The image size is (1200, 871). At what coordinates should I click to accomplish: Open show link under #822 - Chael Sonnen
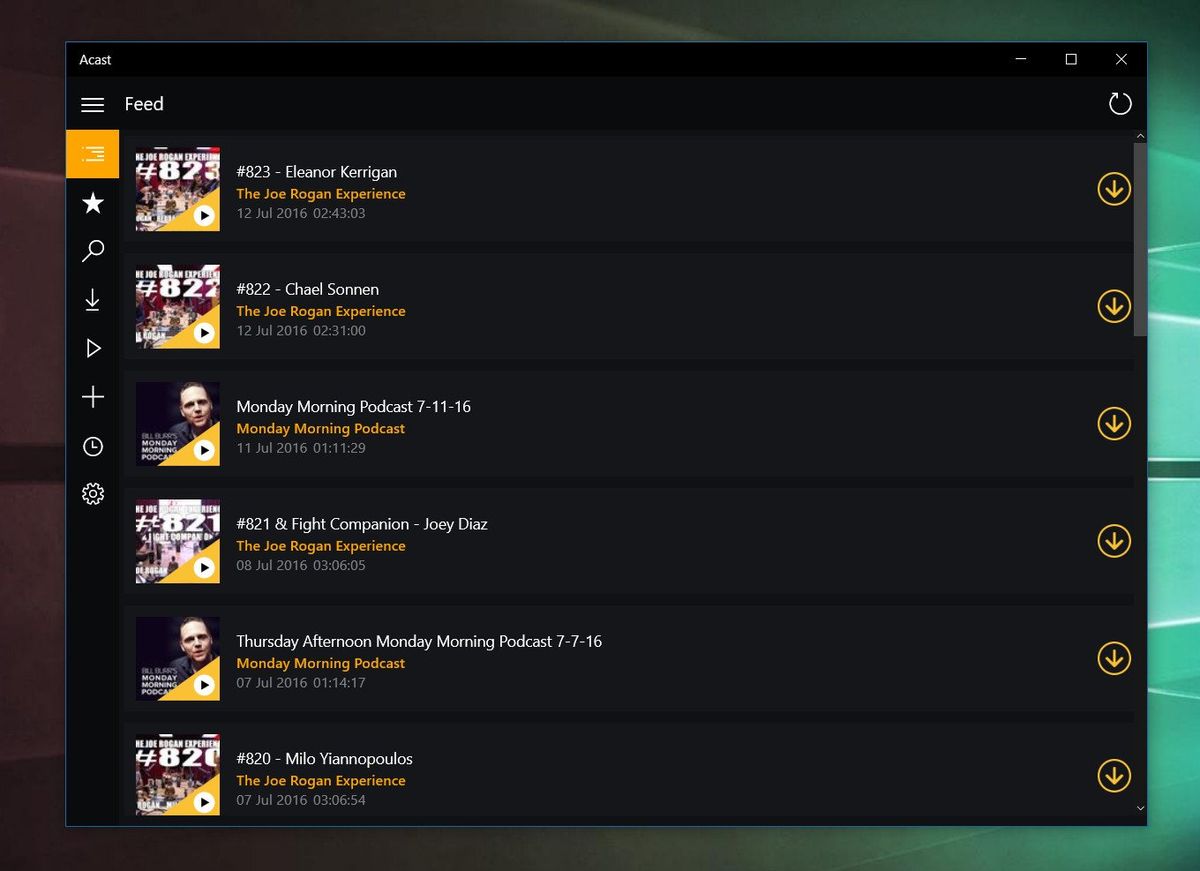(321, 311)
